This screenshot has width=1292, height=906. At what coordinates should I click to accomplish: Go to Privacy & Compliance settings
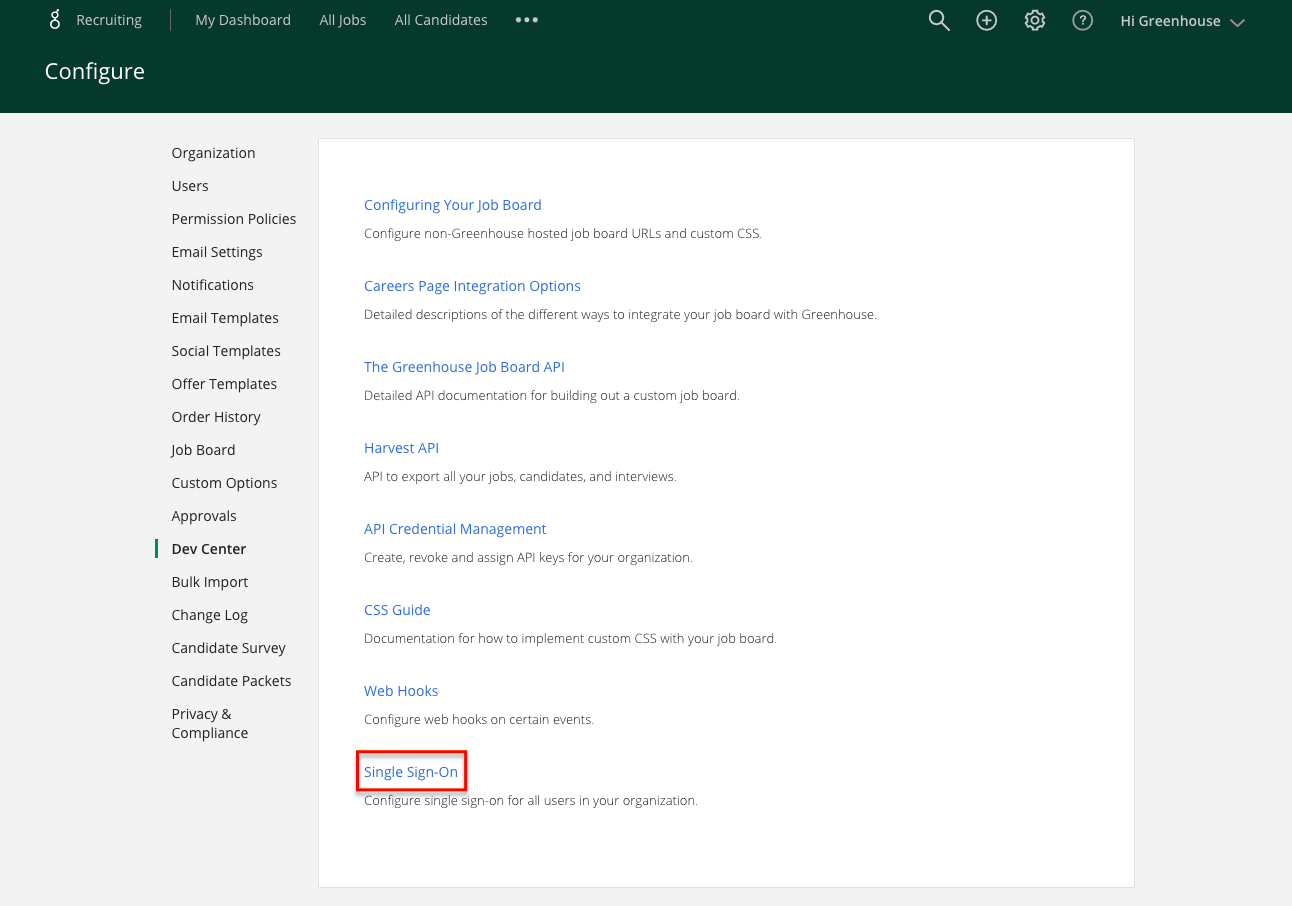tap(209, 723)
